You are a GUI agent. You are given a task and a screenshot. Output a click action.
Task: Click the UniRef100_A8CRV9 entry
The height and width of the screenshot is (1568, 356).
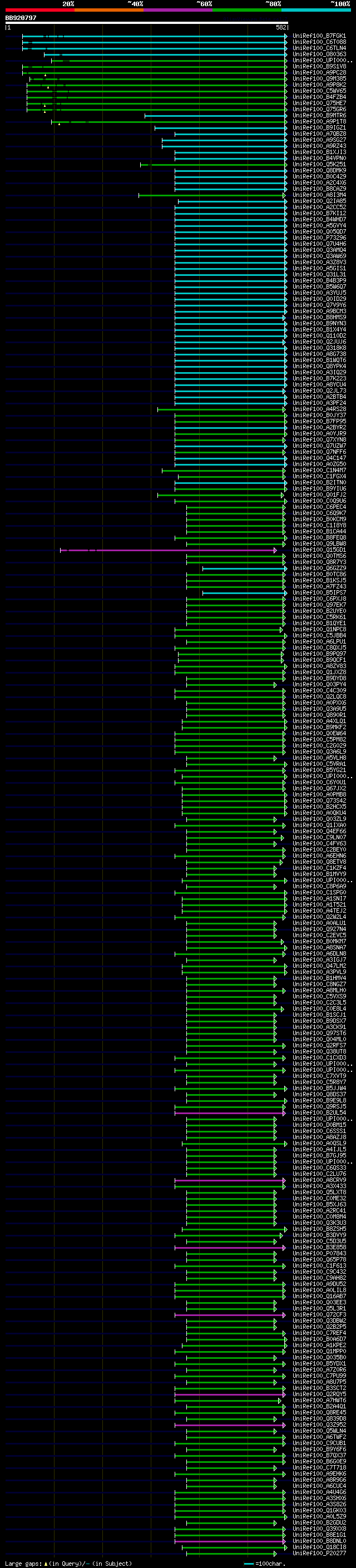(319, 1180)
